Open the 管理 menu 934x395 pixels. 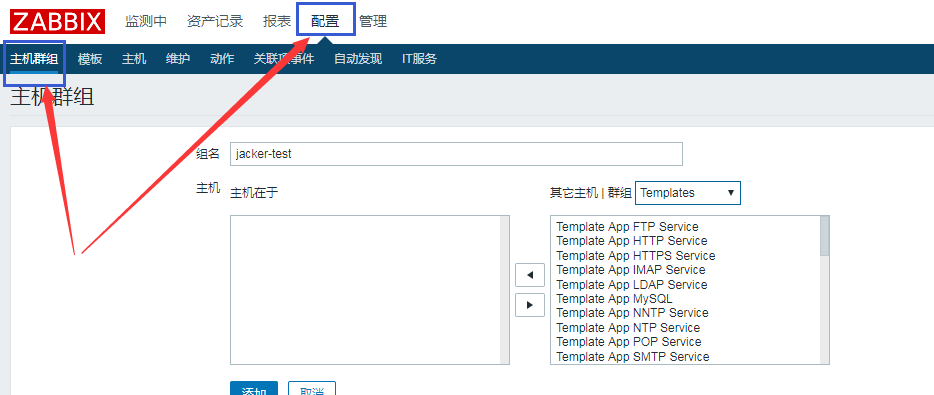(373, 21)
